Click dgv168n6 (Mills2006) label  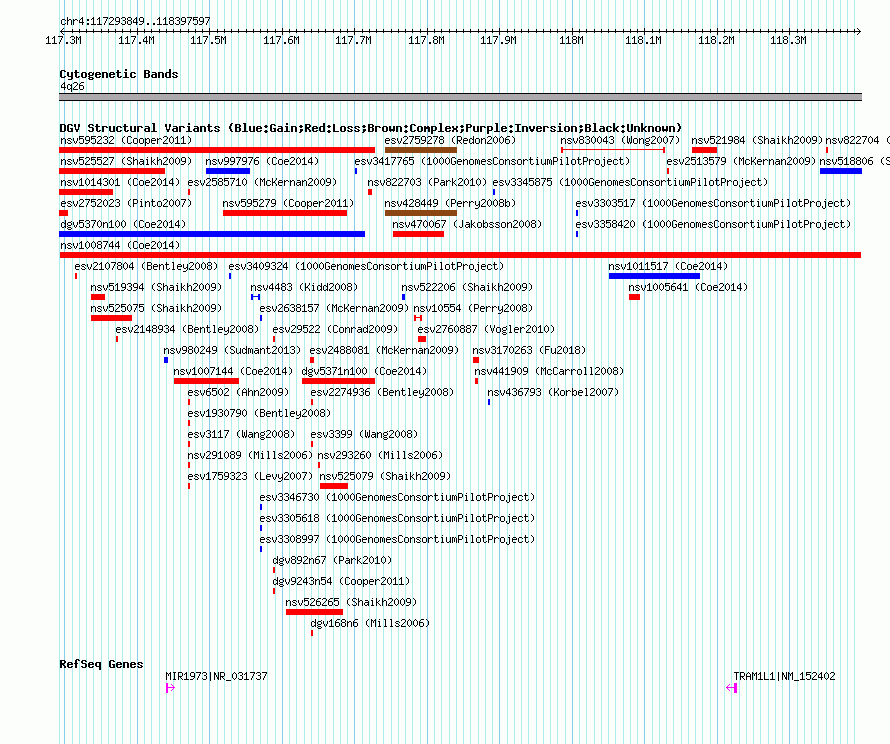click(370, 623)
